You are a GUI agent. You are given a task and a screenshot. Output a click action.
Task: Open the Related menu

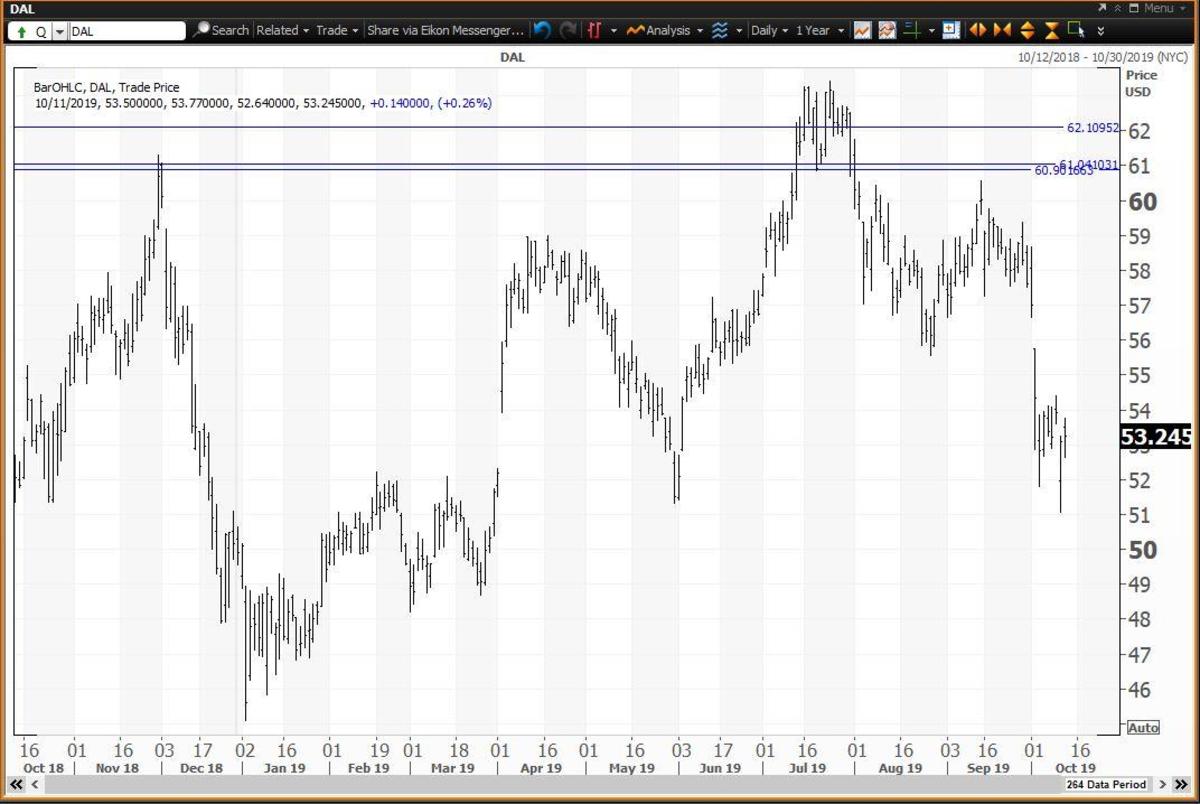pos(282,30)
